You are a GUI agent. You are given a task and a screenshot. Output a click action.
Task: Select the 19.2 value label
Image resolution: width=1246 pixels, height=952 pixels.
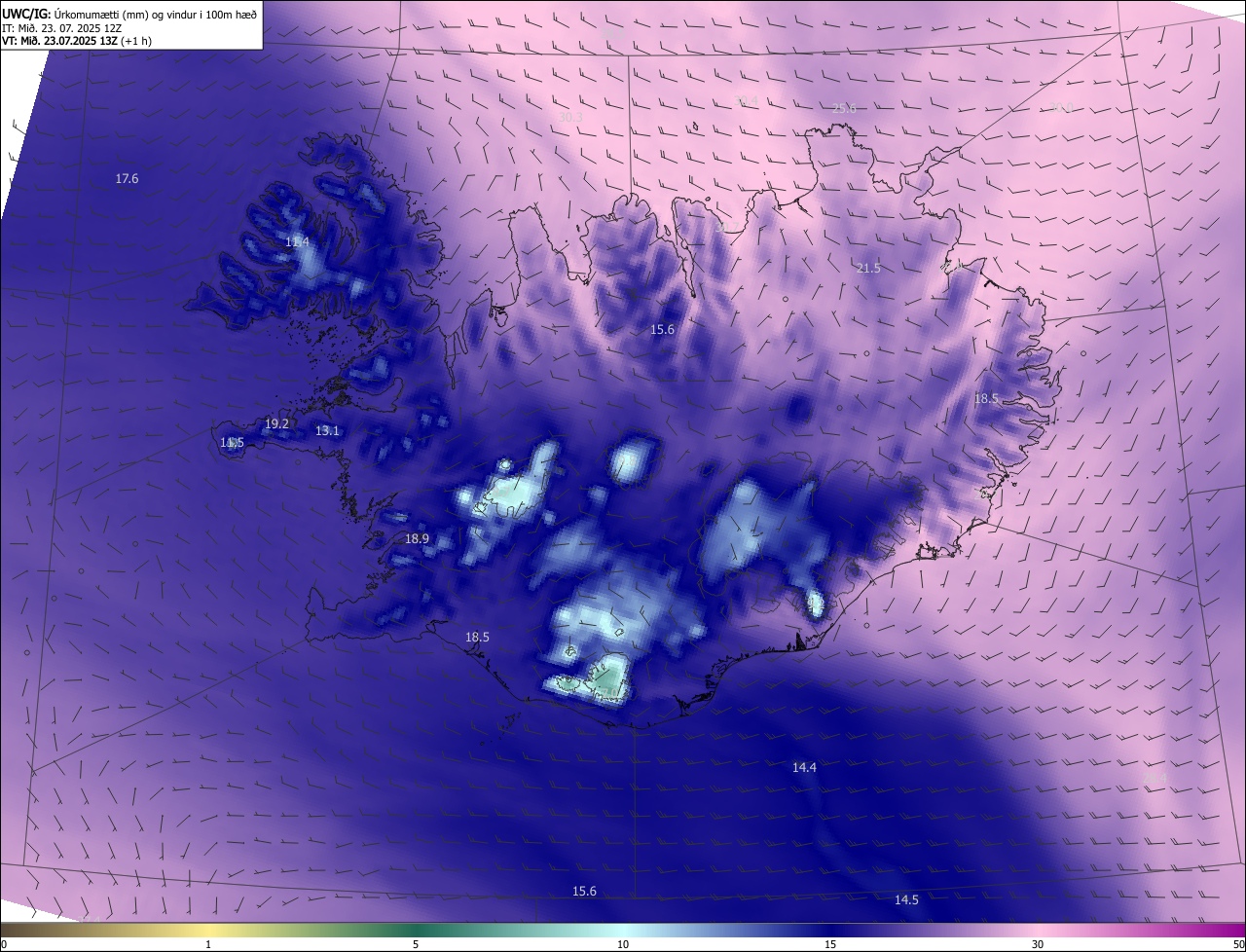tap(276, 424)
